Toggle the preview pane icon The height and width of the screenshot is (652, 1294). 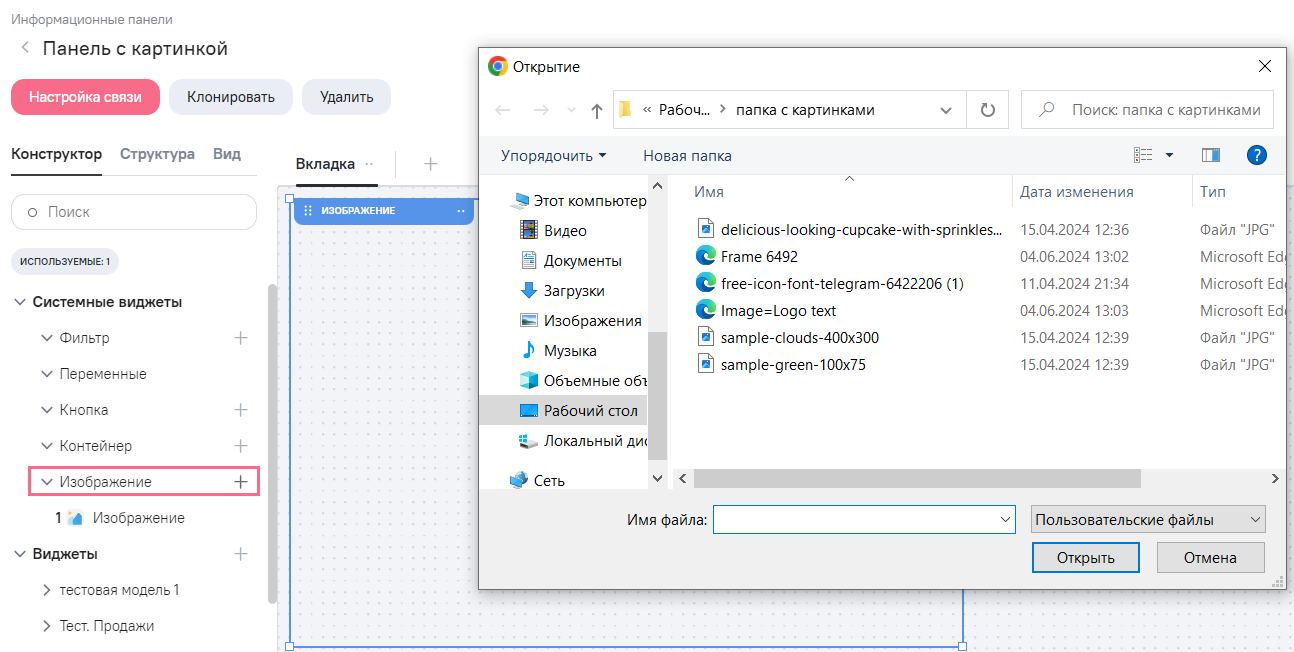pos(1211,155)
